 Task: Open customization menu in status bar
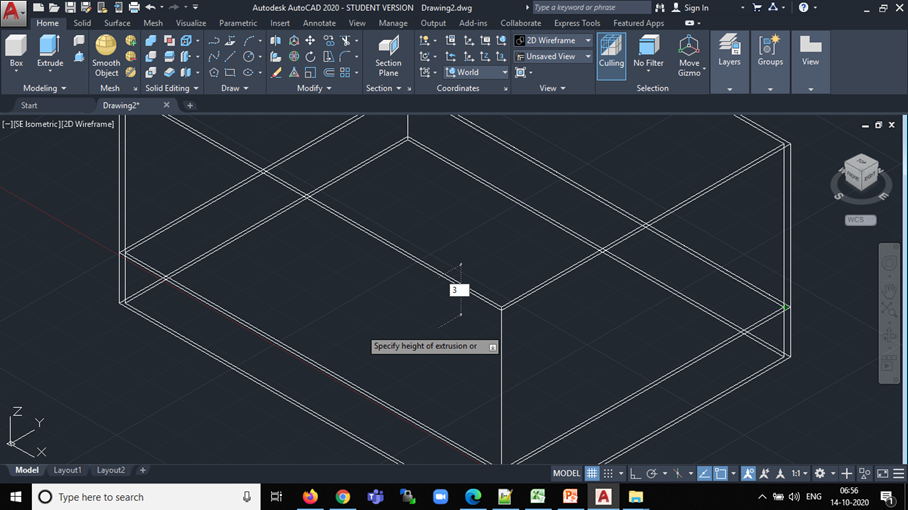pyautogui.click(x=898, y=473)
